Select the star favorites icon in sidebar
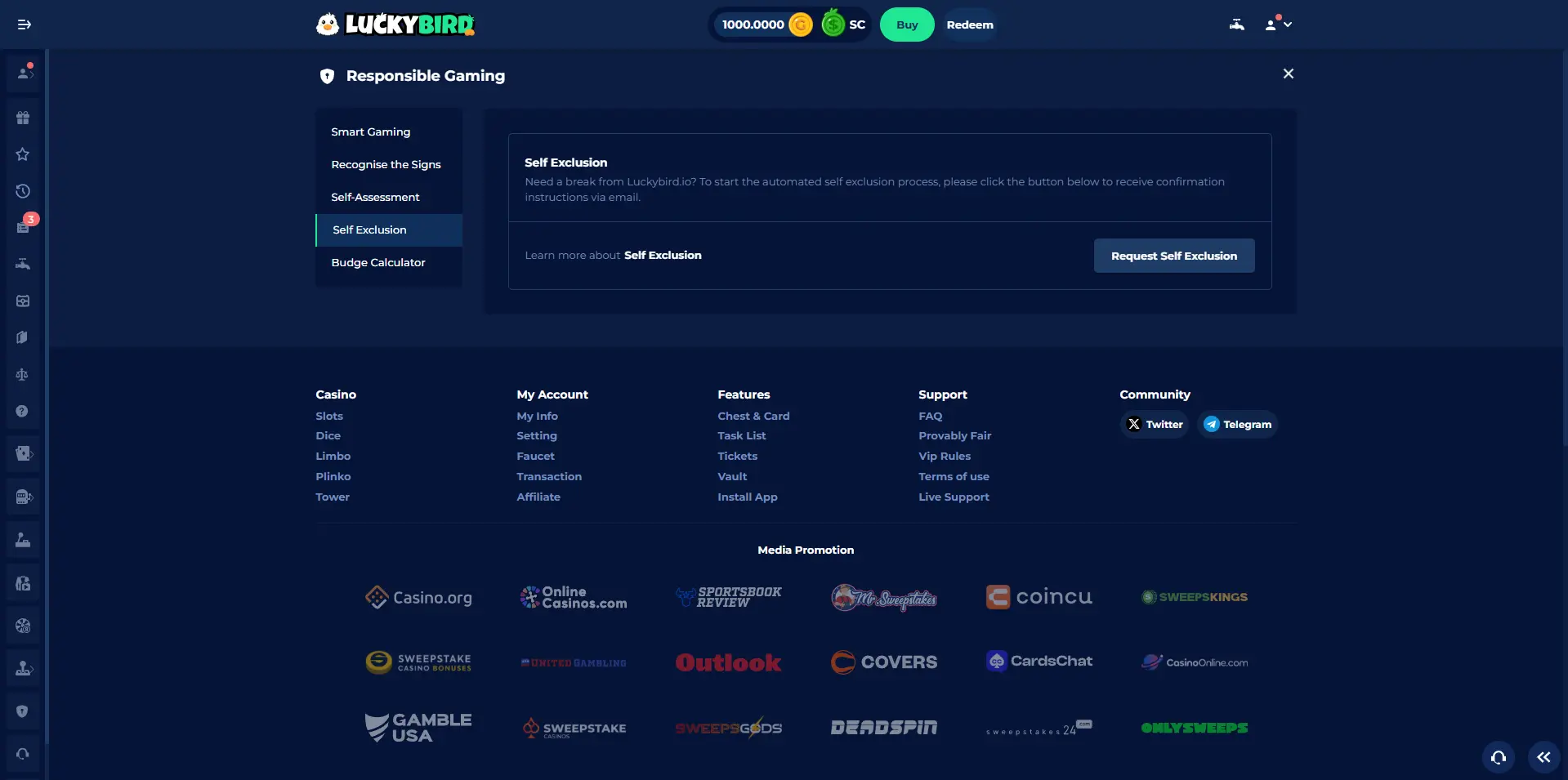The image size is (1568, 780). coord(23,154)
